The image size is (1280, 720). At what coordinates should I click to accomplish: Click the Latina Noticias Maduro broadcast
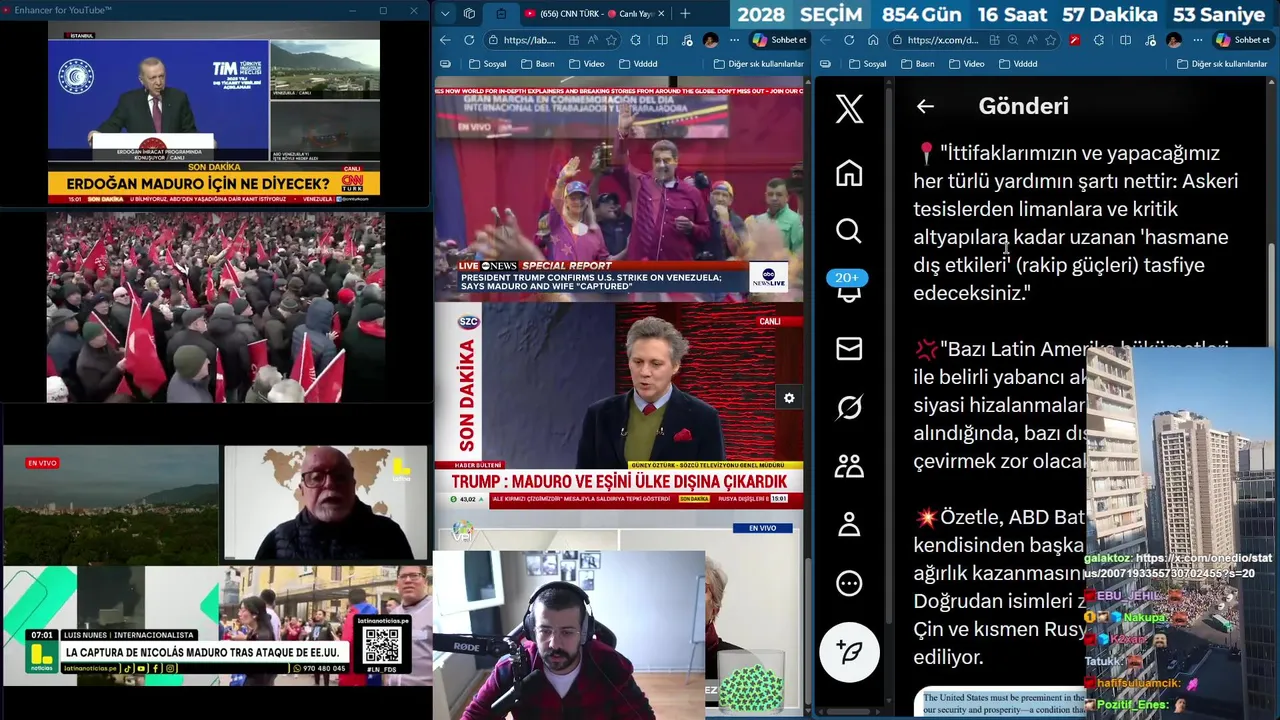pos(215,566)
